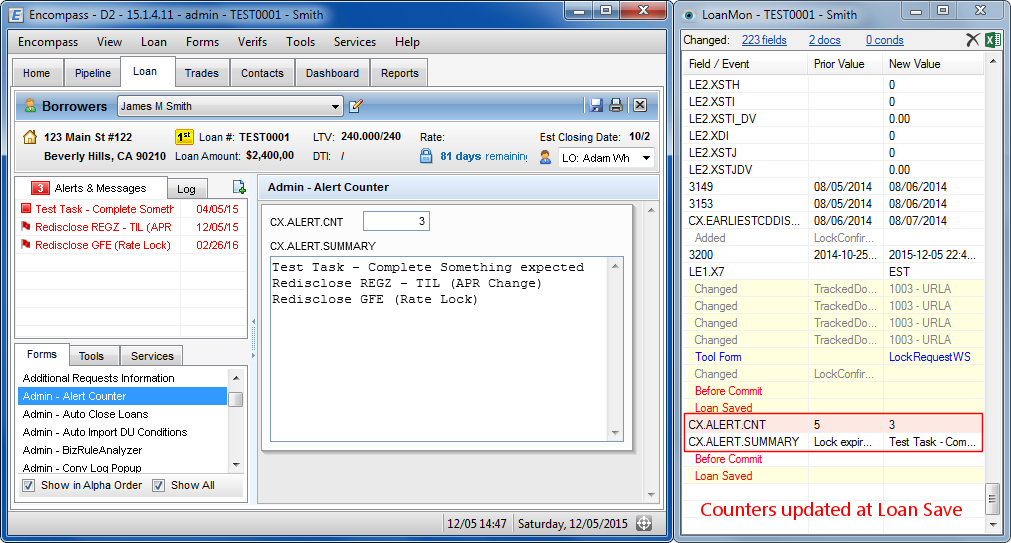Open the Help menu
Screen dimensions: 1011x543
tap(407, 42)
